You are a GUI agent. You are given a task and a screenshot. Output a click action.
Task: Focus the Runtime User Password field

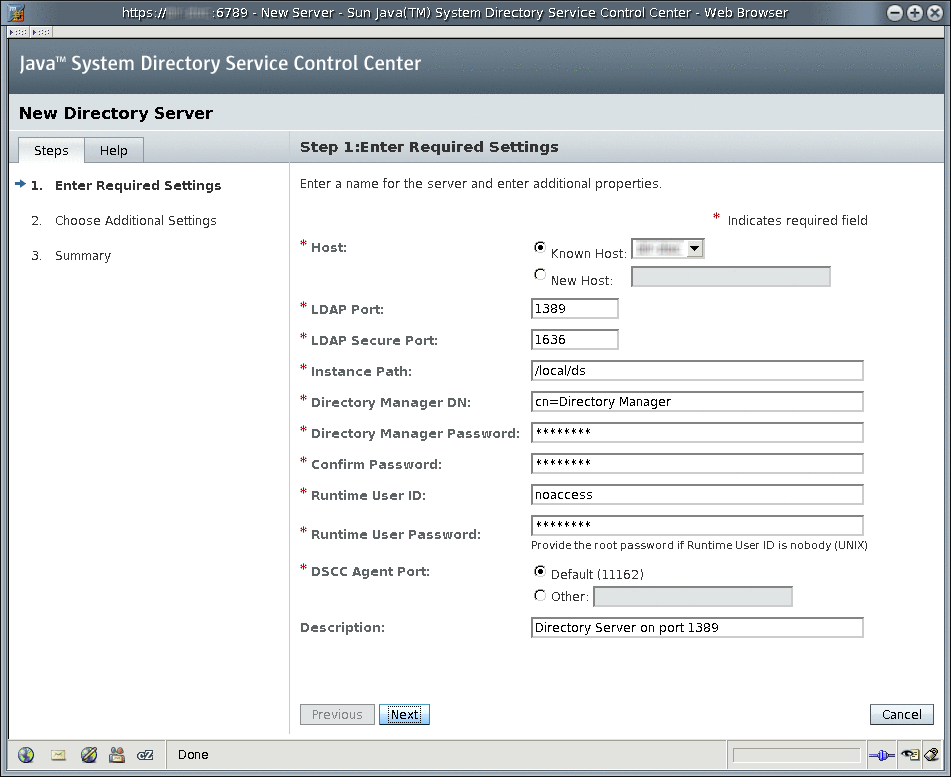pyautogui.click(x=697, y=525)
